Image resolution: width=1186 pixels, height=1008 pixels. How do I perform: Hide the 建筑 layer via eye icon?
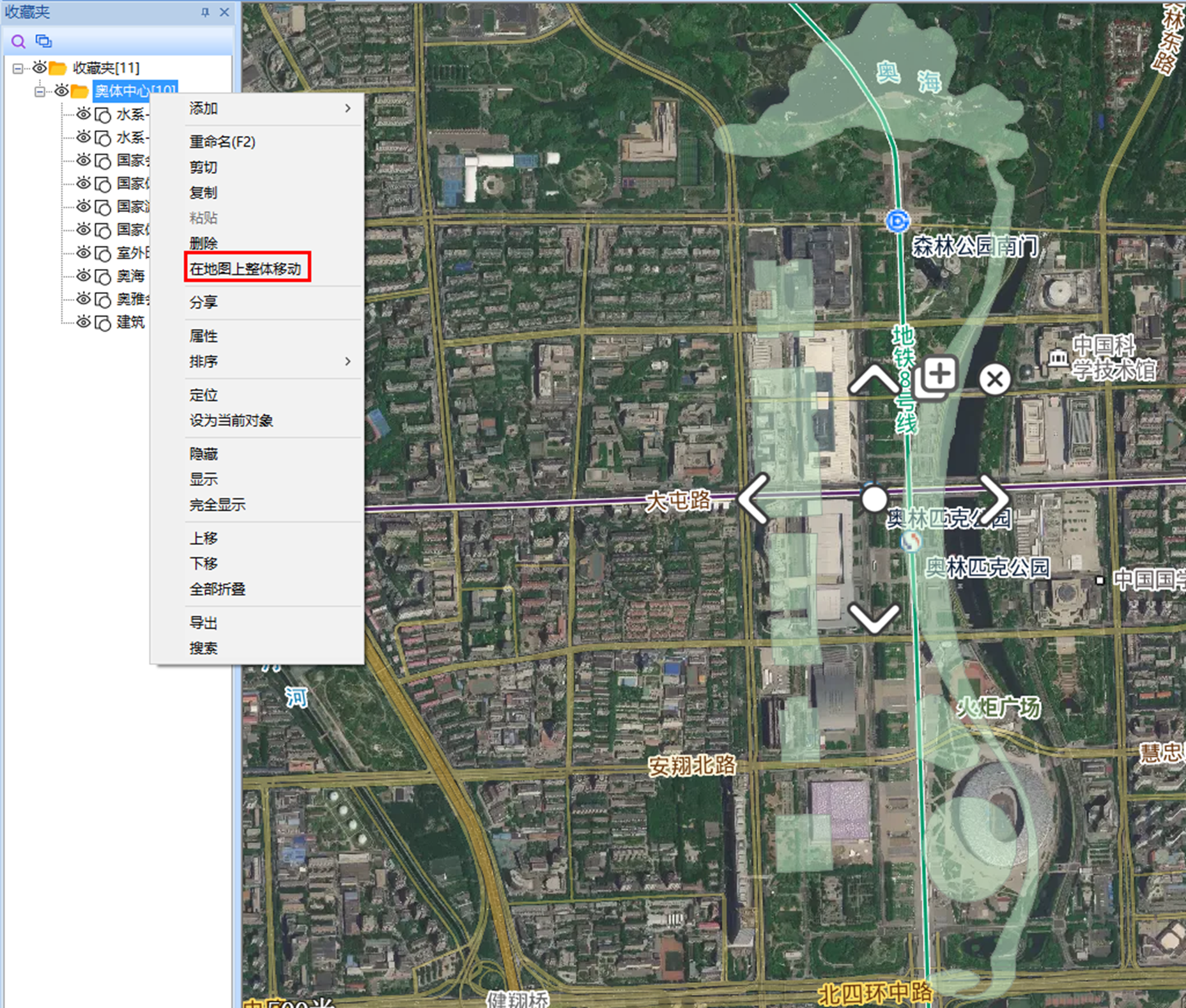click(83, 322)
